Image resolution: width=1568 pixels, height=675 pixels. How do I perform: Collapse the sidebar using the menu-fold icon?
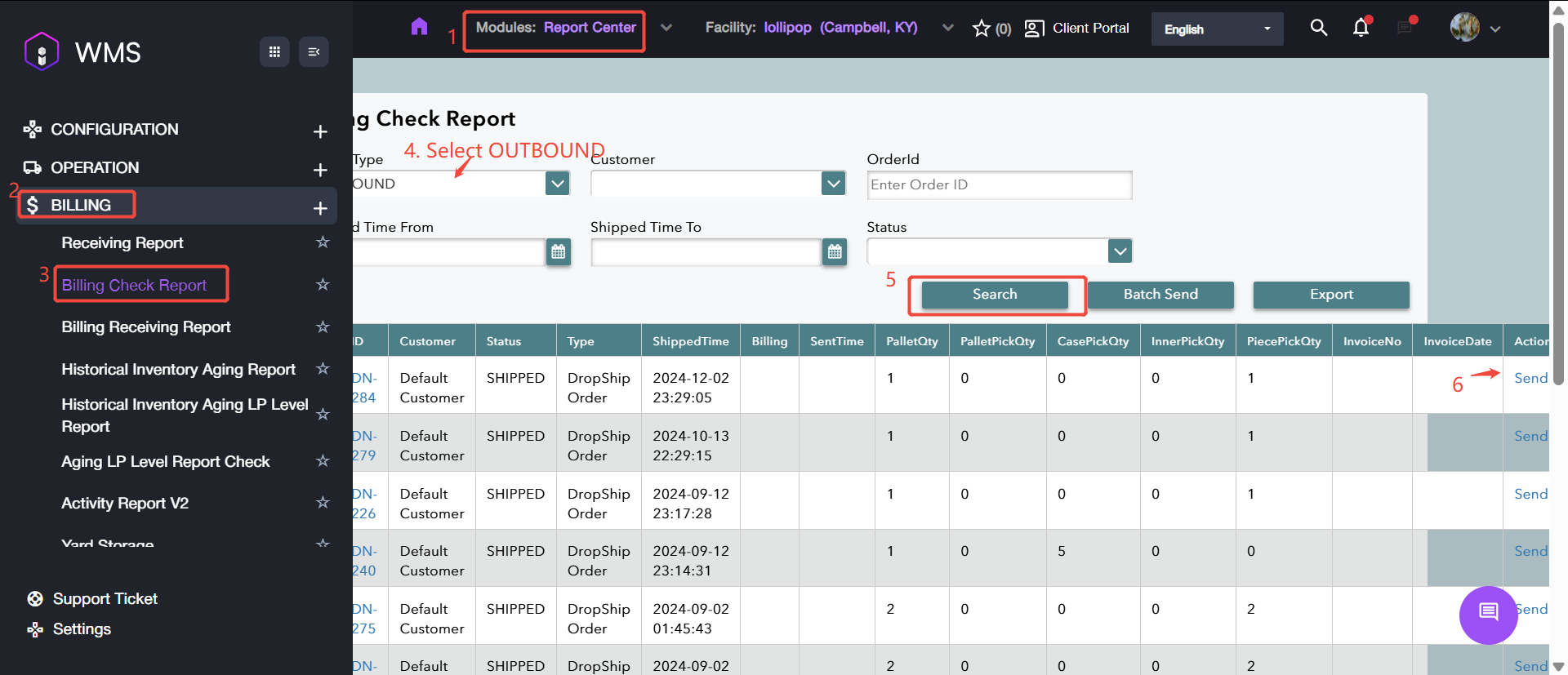tap(314, 52)
